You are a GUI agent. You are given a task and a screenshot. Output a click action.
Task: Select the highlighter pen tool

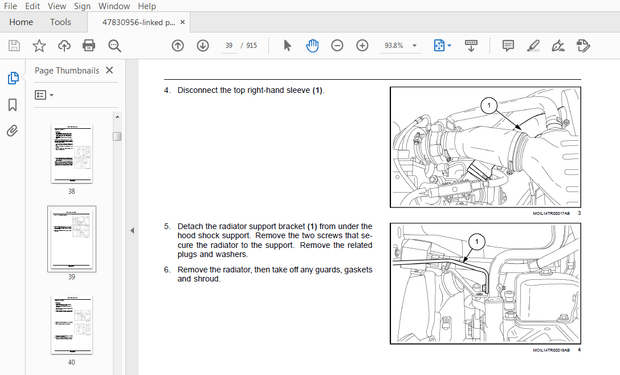pyautogui.click(x=533, y=46)
